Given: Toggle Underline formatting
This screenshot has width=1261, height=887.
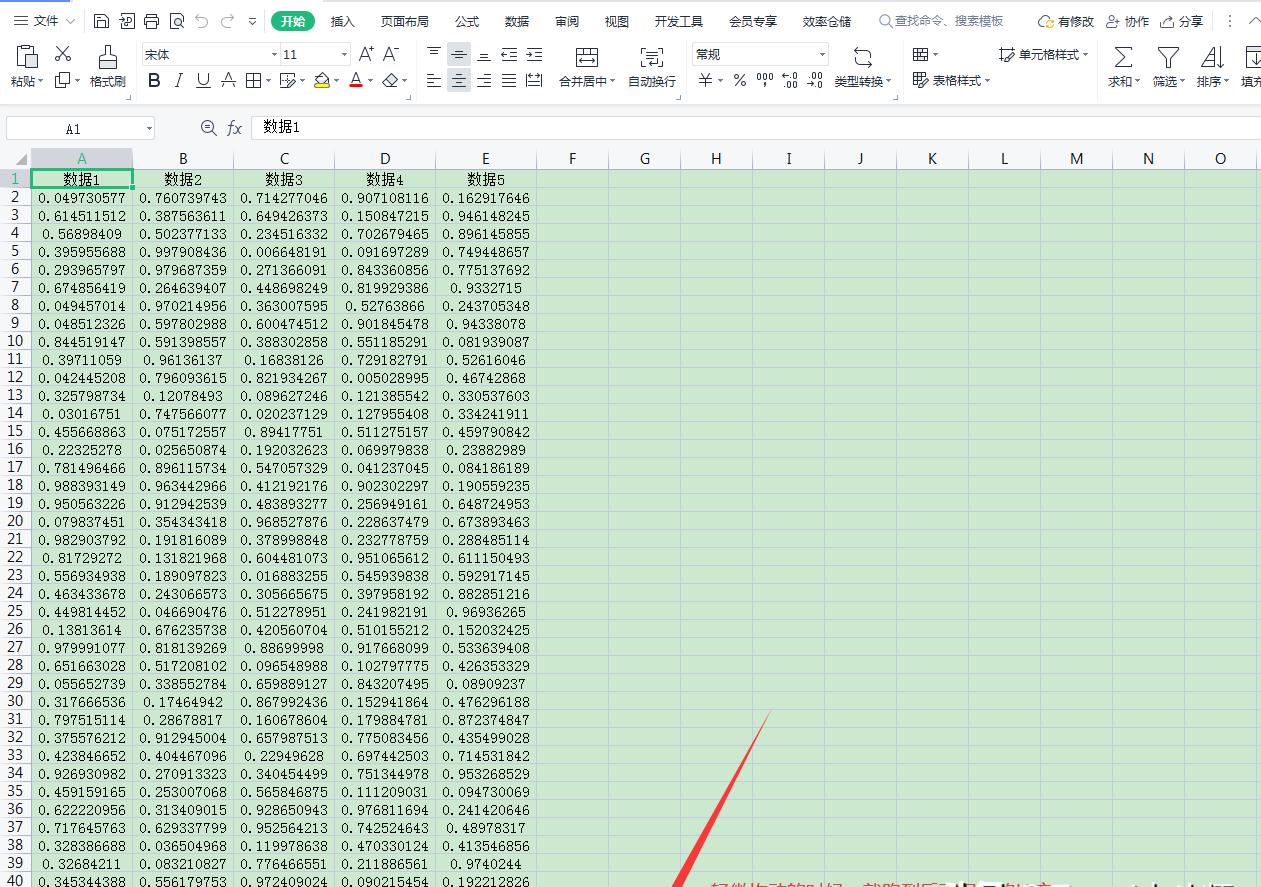Looking at the screenshot, I should click(x=203, y=80).
